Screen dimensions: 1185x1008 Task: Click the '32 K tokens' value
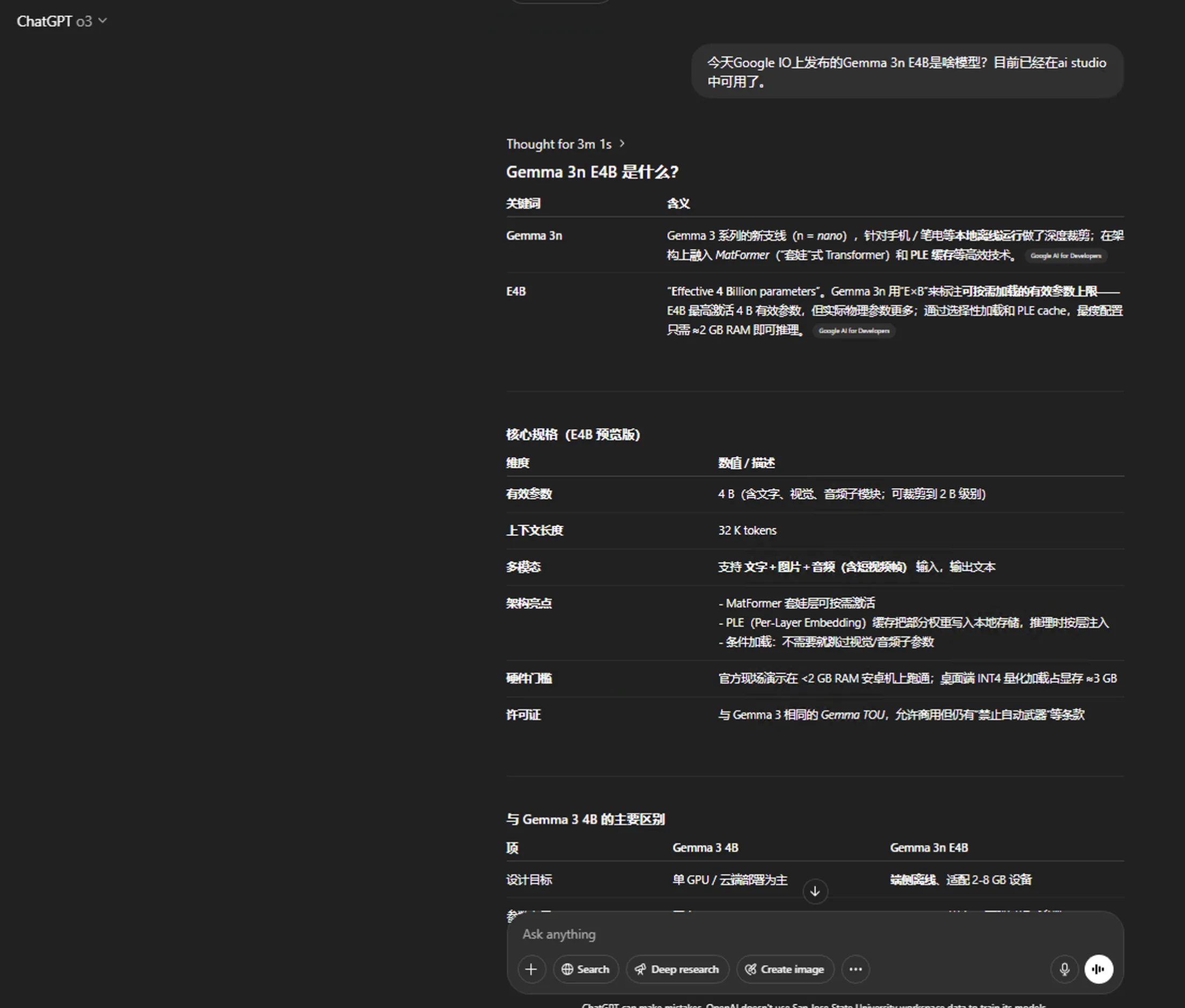tap(747, 530)
